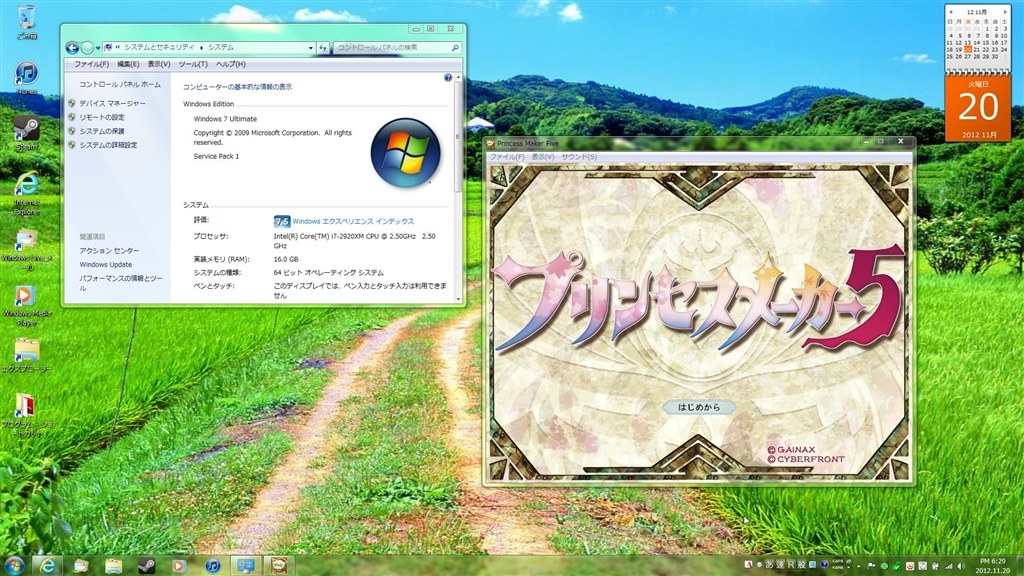Open the ツール menu in the System window
1024x576 pixels.
[192, 63]
